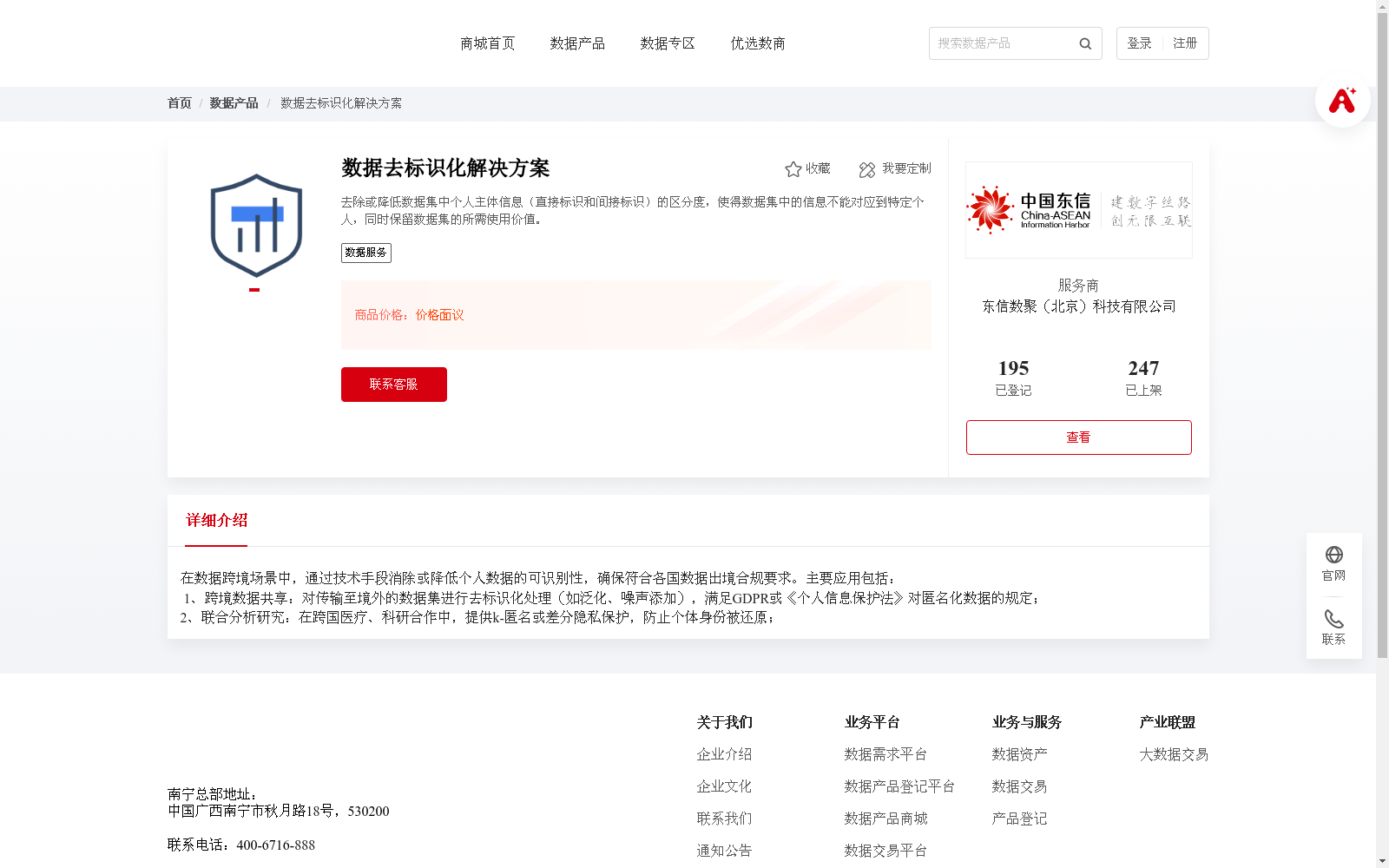
Task: Open footer link 数据交易平台
Action: (885, 851)
